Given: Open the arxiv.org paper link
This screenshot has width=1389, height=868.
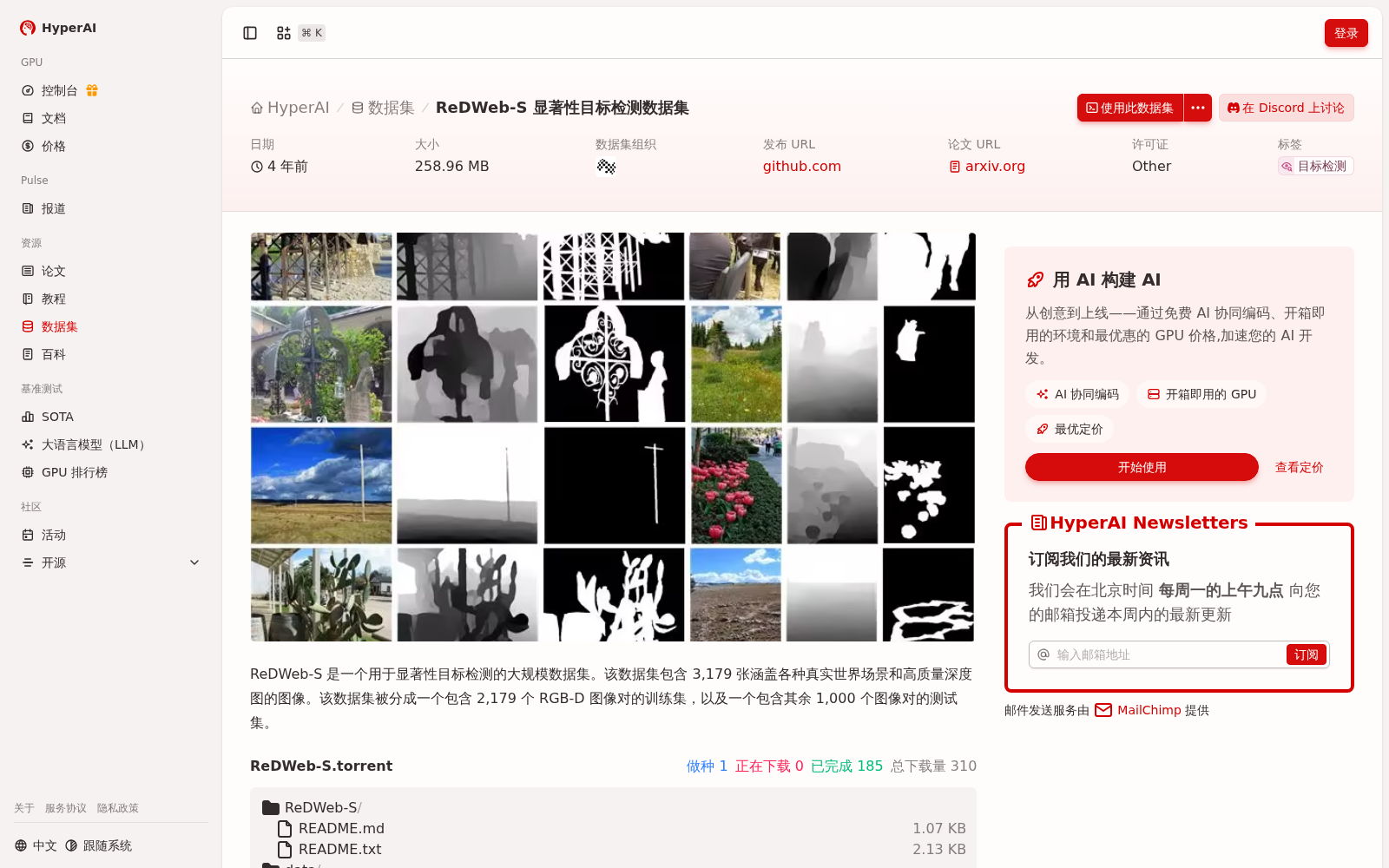Looking at the screenshot, I should 987,166.
